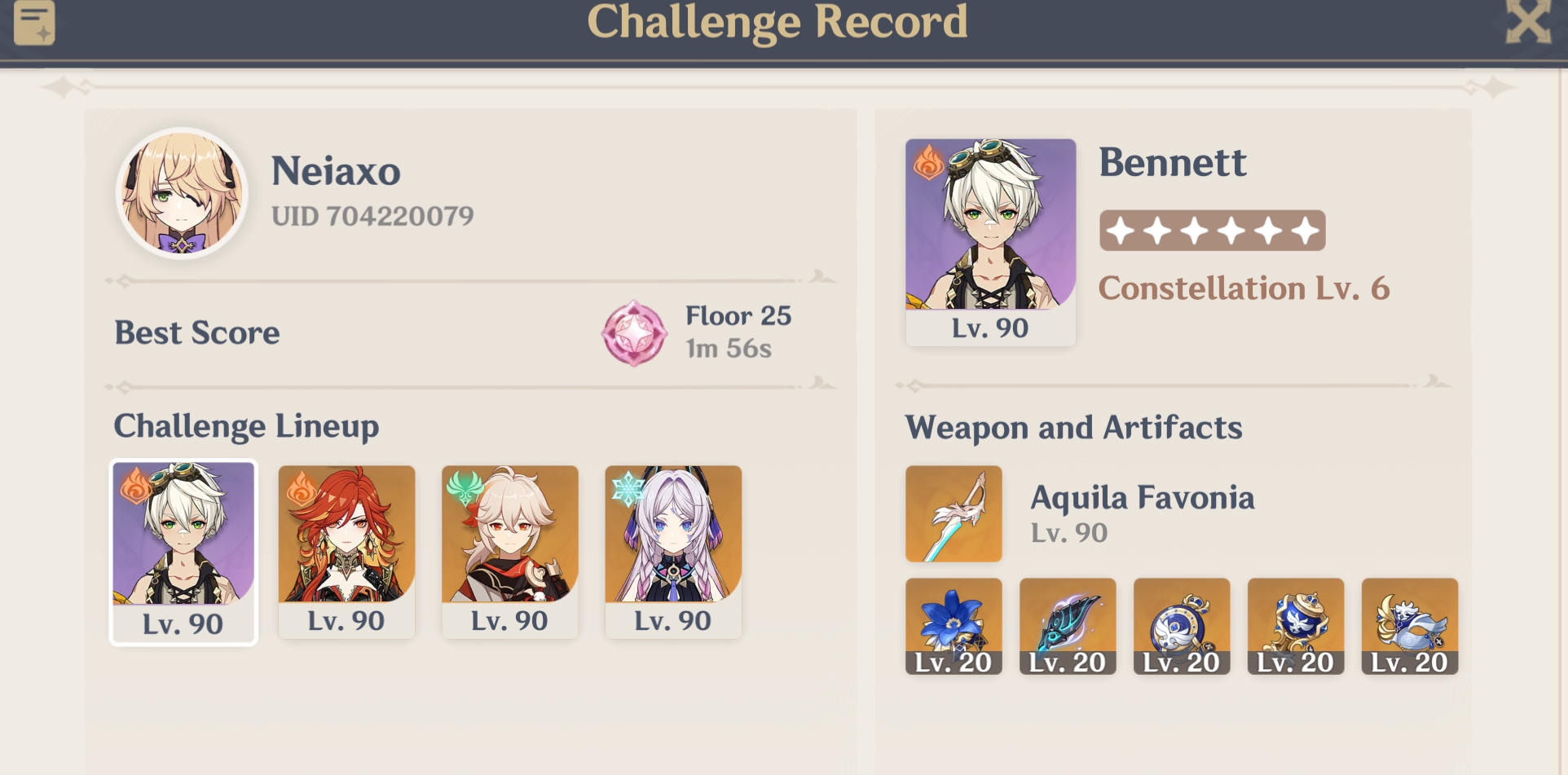Click the six-star constellation bar
Screen dimensions: 1568x775
click(1212, 231)
